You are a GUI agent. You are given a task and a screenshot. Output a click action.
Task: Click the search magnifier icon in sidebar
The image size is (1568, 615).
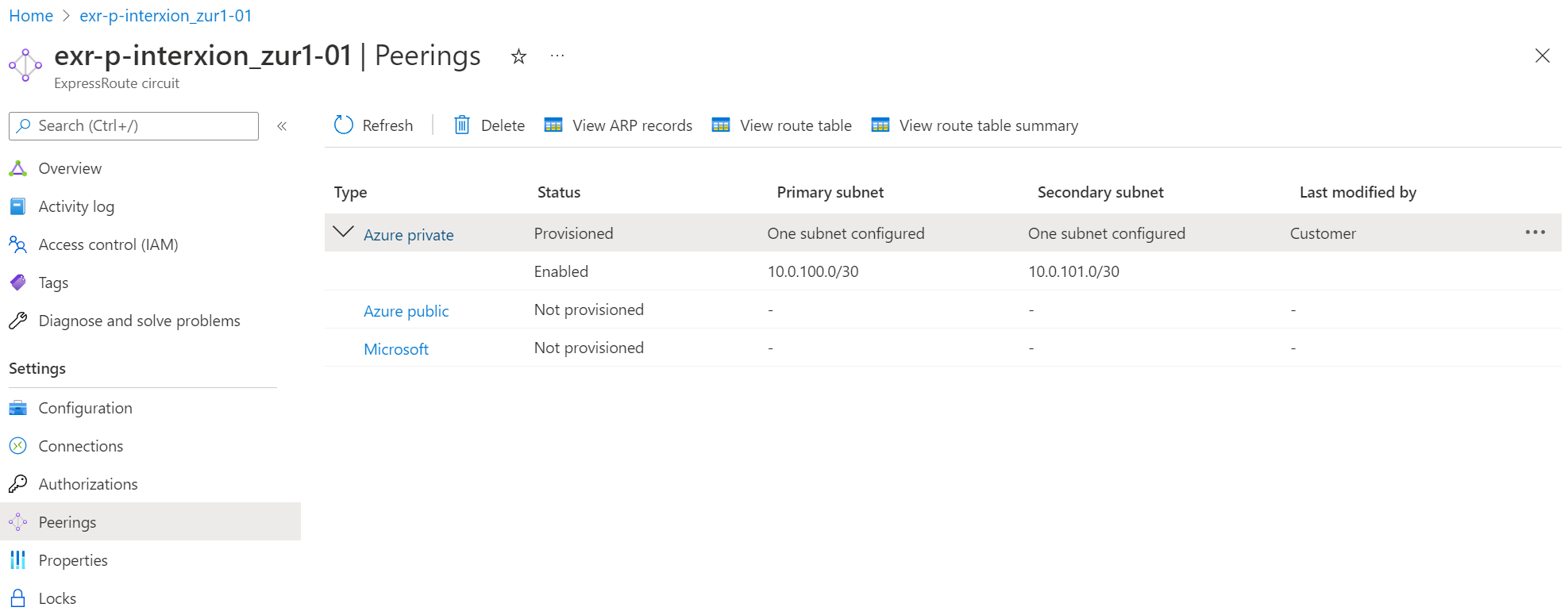[24, 125]
